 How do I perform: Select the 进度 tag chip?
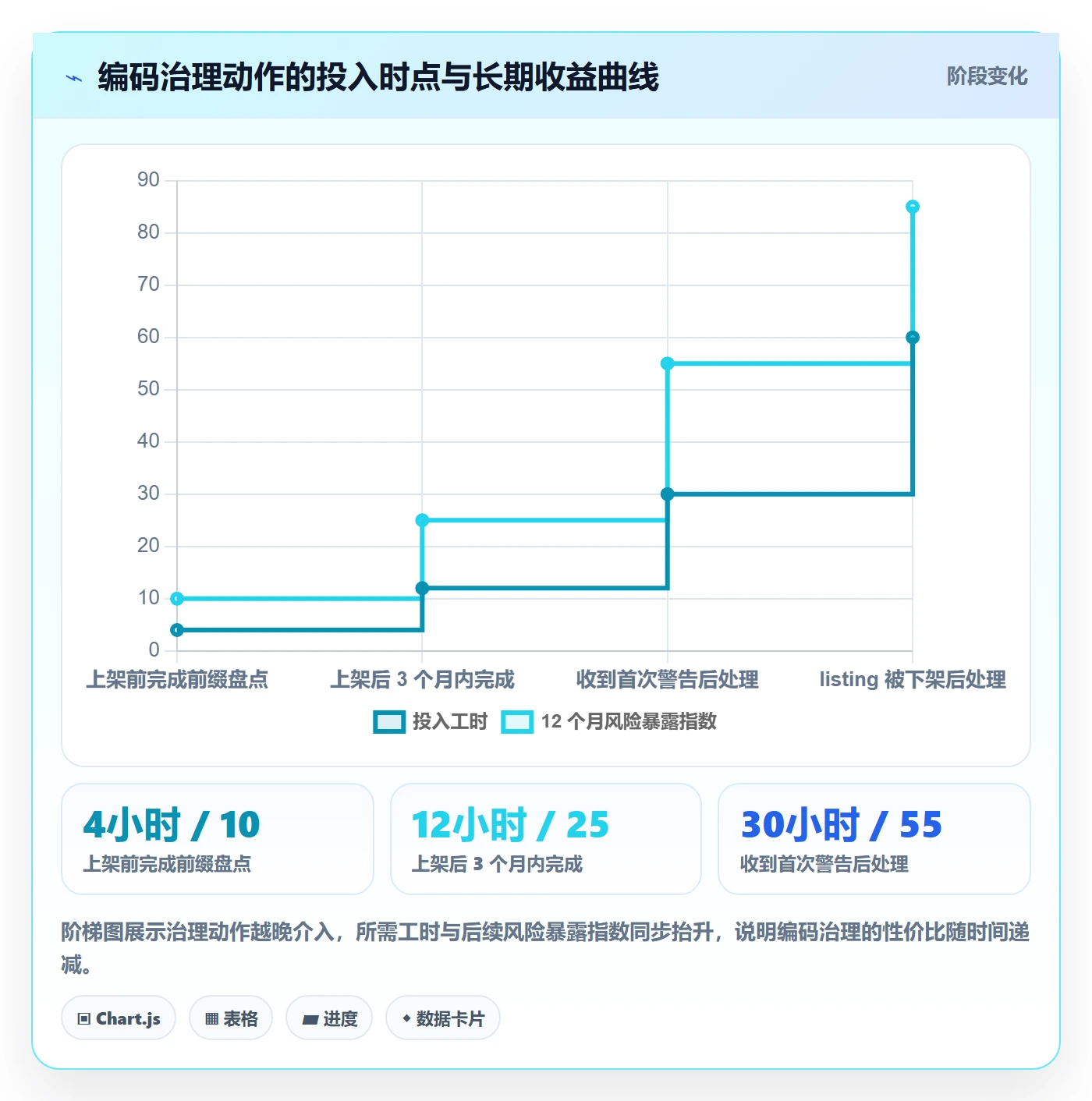329,1018
